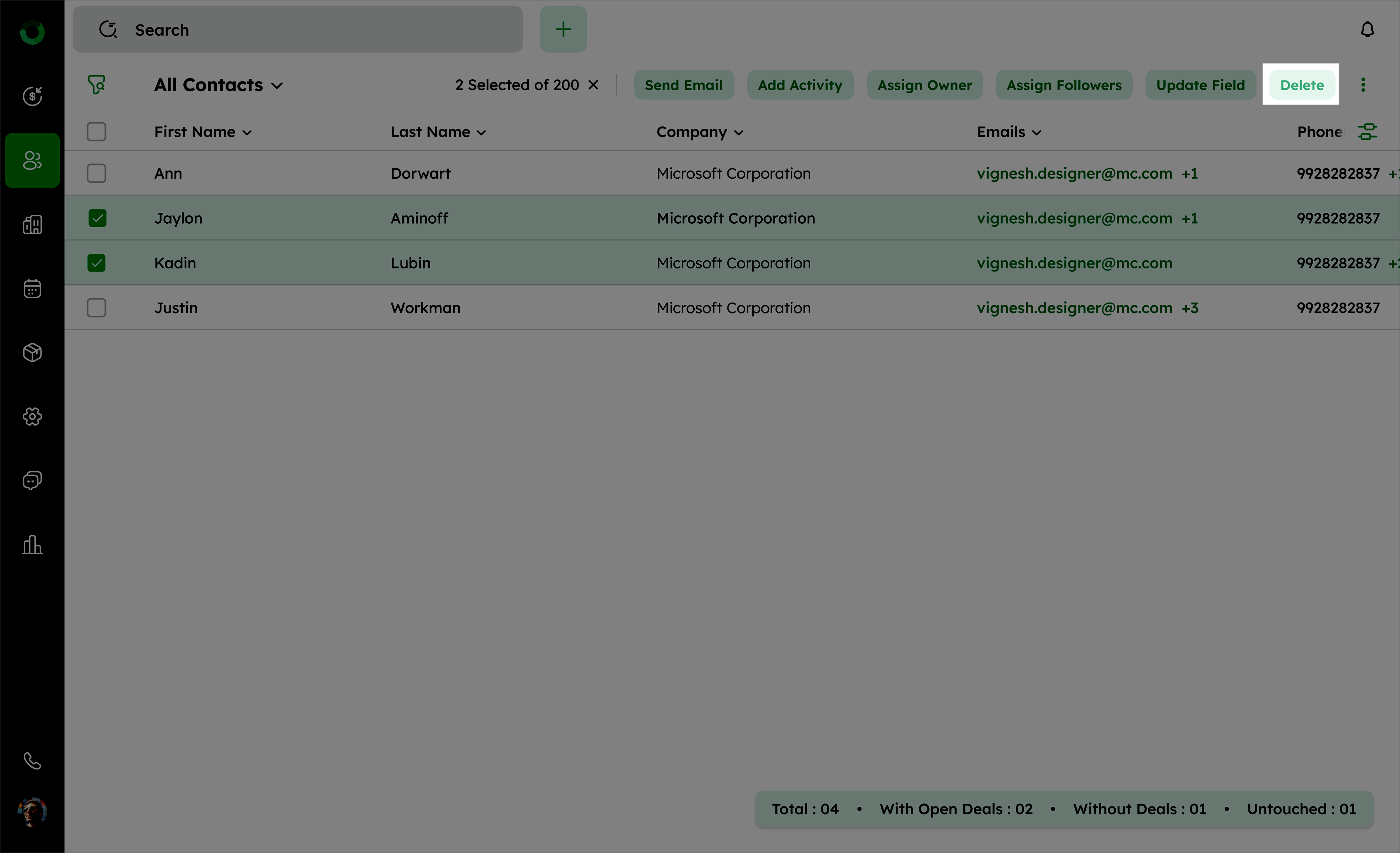
Task: Open the three-dot more actions menu
Action: pos(1362,85)
